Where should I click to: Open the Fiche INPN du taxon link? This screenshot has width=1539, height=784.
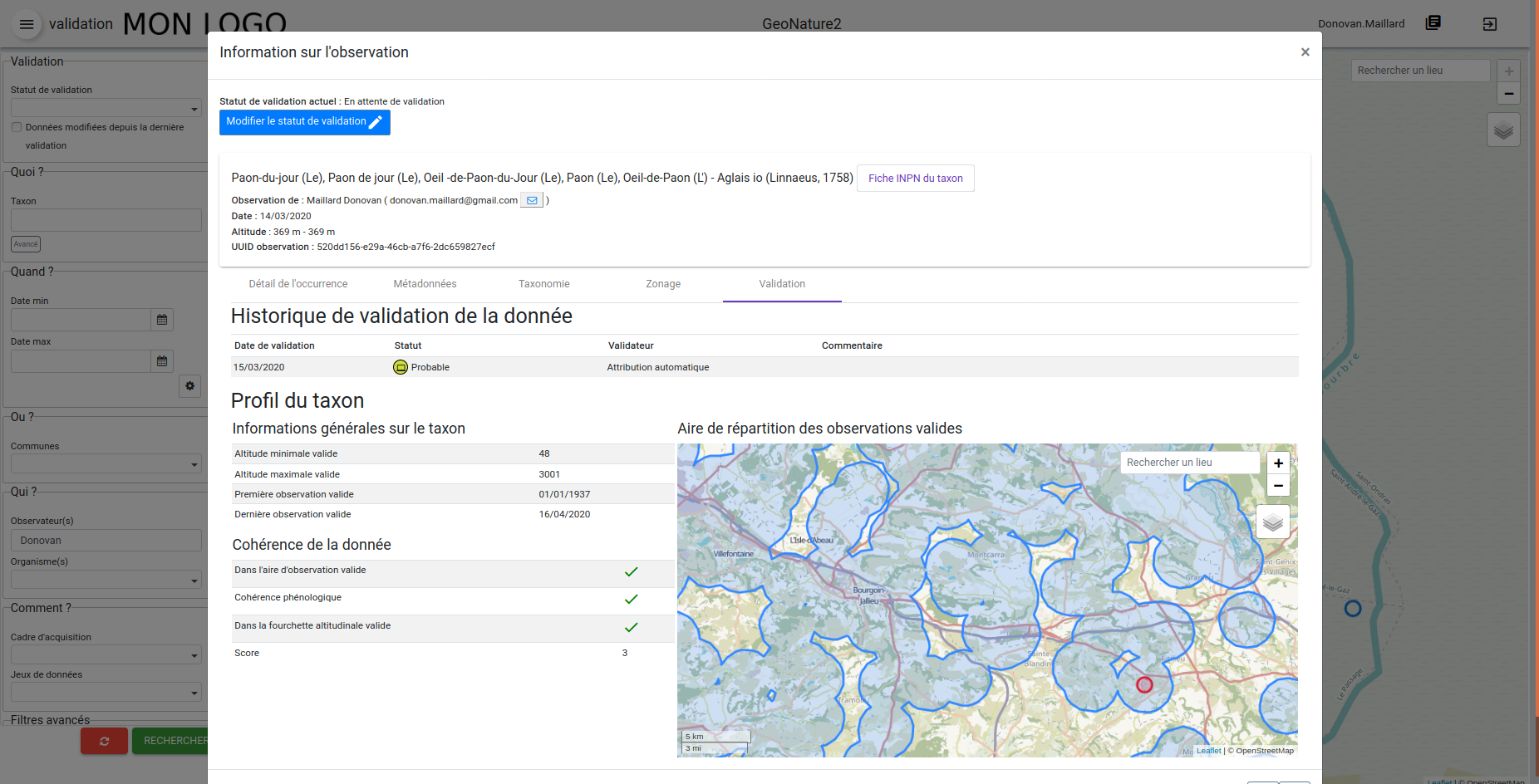coord(915,179)
